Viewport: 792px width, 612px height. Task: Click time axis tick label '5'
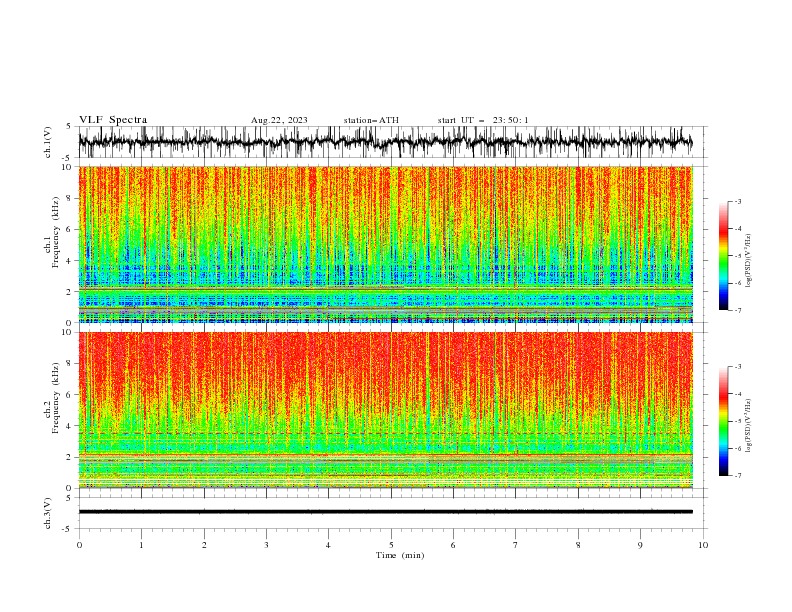click(x=391, y=545)
